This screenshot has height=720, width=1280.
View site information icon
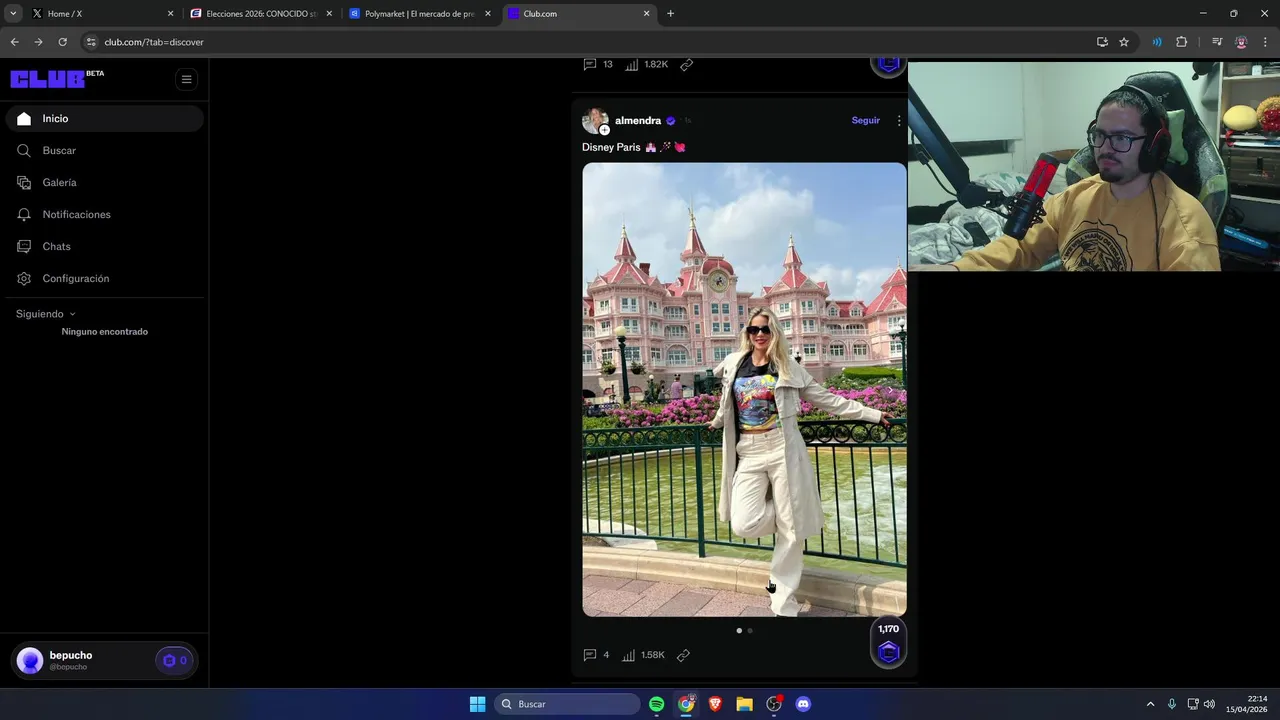point(91,42)
